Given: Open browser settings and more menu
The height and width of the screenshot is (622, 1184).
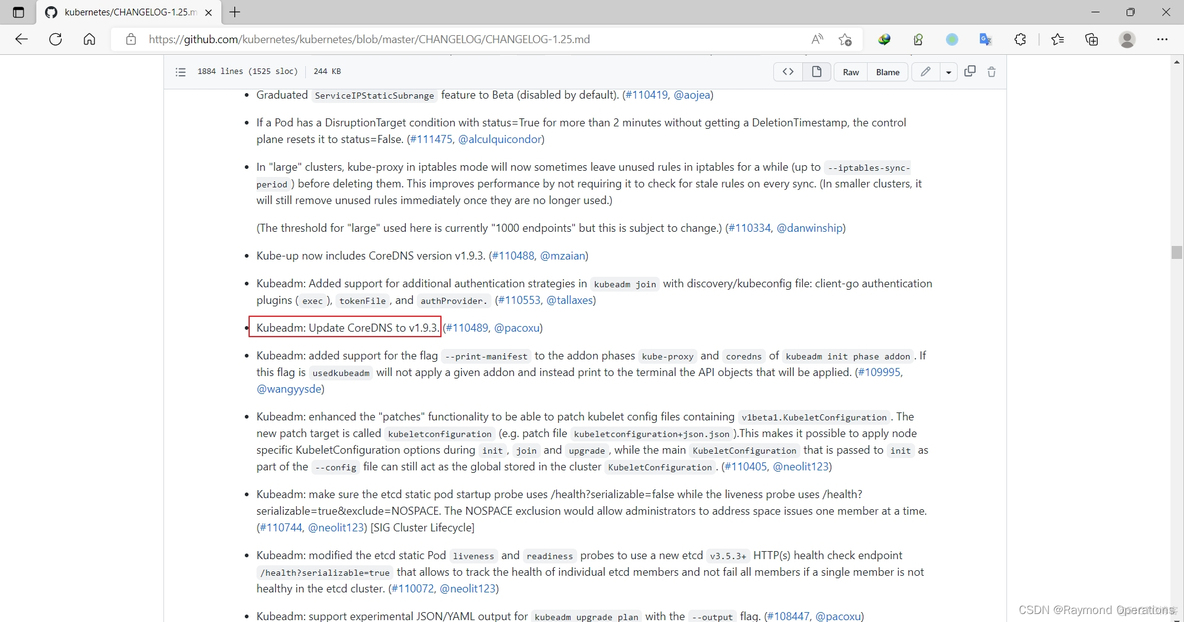Looking at the screenshot, I should tap(1162, 39).
